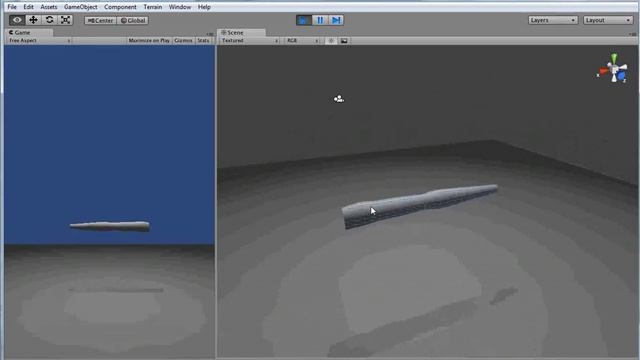This screenshot has width=640, height=360.
Task: Click the elongated object in Game view
Action: [109, 226]
